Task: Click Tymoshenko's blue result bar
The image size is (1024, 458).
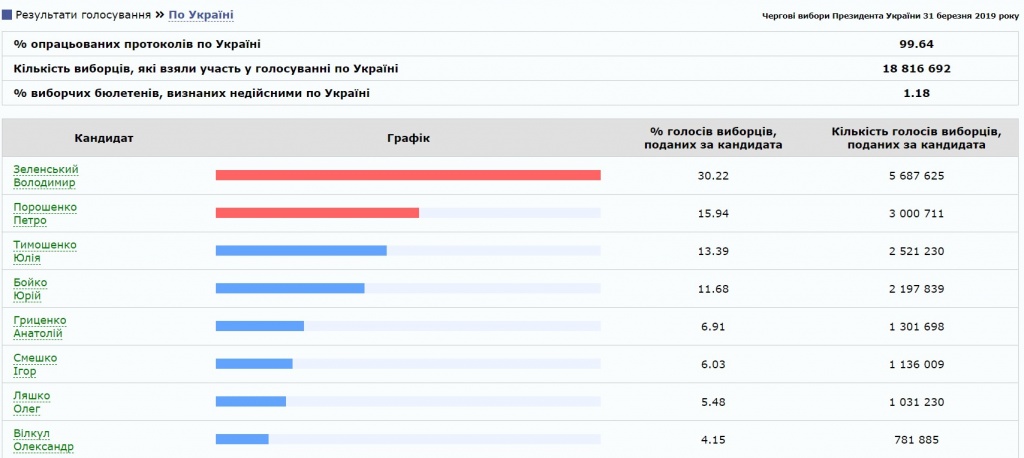Action: (301, 251)
